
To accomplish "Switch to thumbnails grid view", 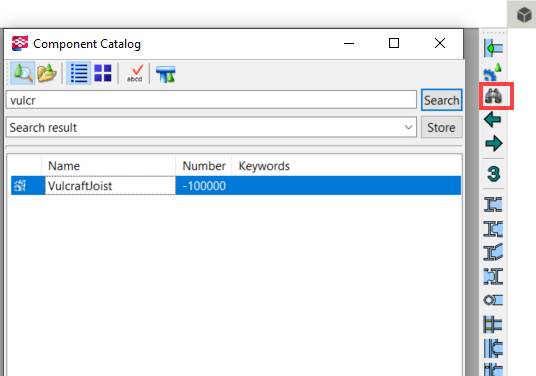I will point(103,73).
